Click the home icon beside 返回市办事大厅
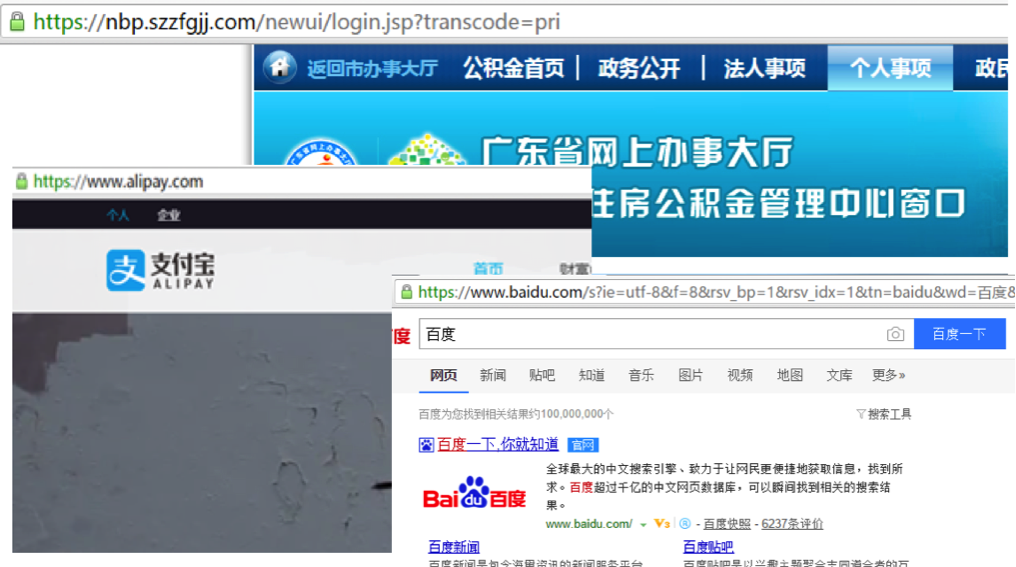1016x567 pixels. (280, 67)
